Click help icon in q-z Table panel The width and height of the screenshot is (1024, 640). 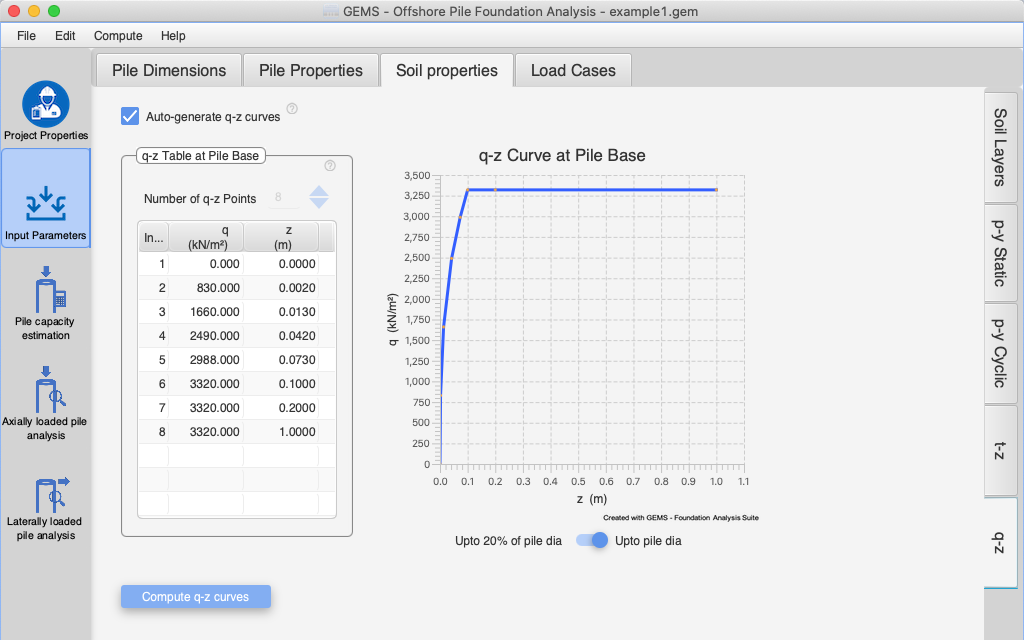(330, 166)
